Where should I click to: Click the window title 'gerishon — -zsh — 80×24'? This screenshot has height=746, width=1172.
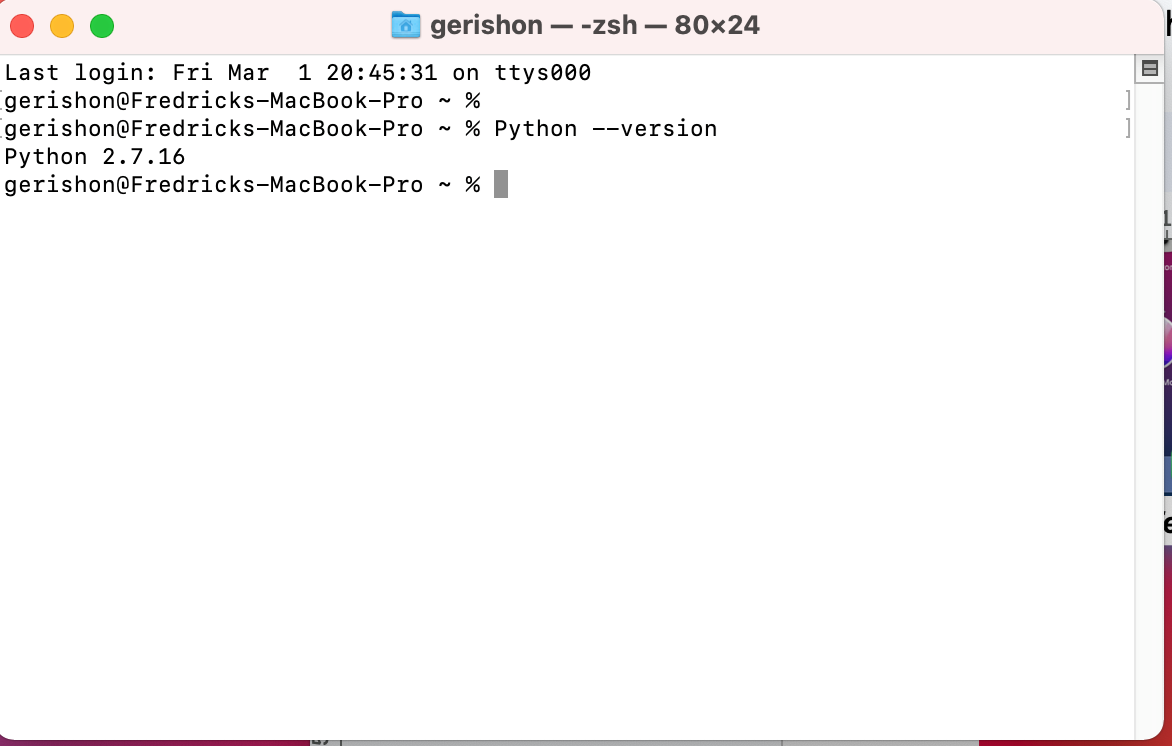coord(594,25)
